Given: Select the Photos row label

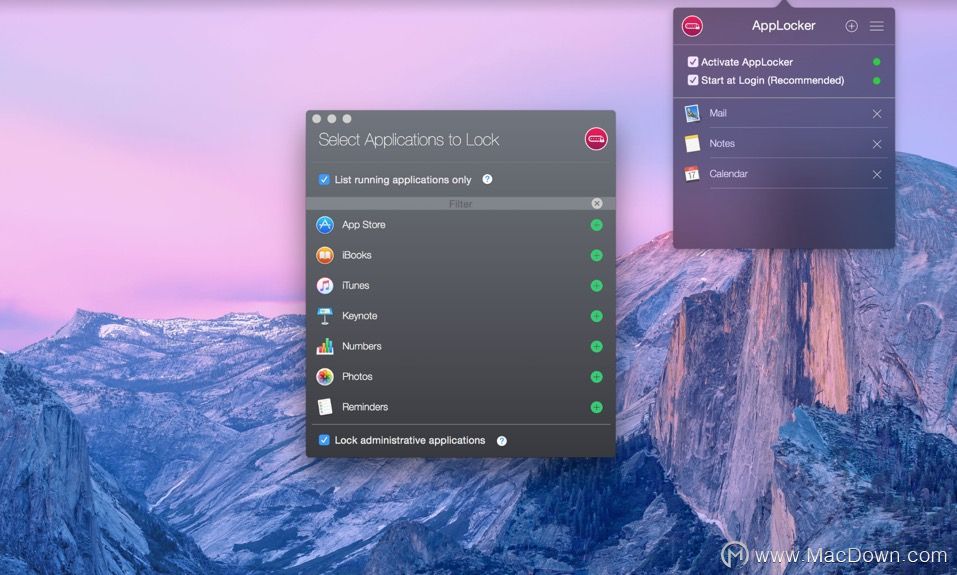Looking at the screenshot, I should click(x=357, y=377).
